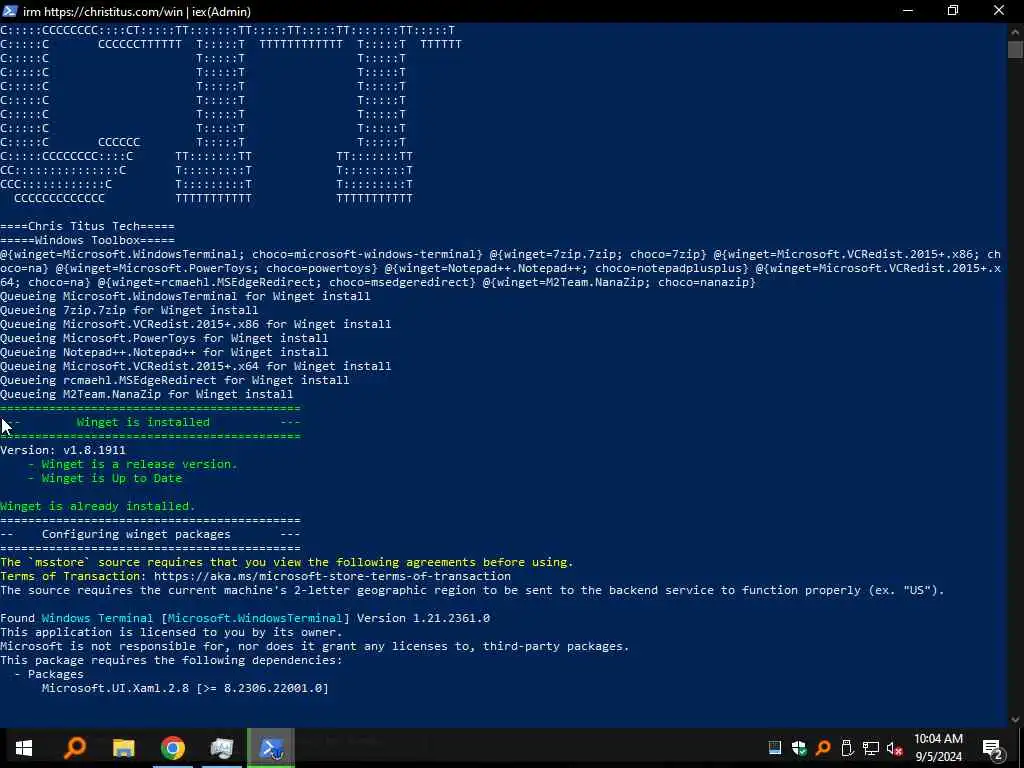The width and height of the screenshot is (1024, 768).
Task: Open File Explorer from the taskbar
Action: pos(123,748)
